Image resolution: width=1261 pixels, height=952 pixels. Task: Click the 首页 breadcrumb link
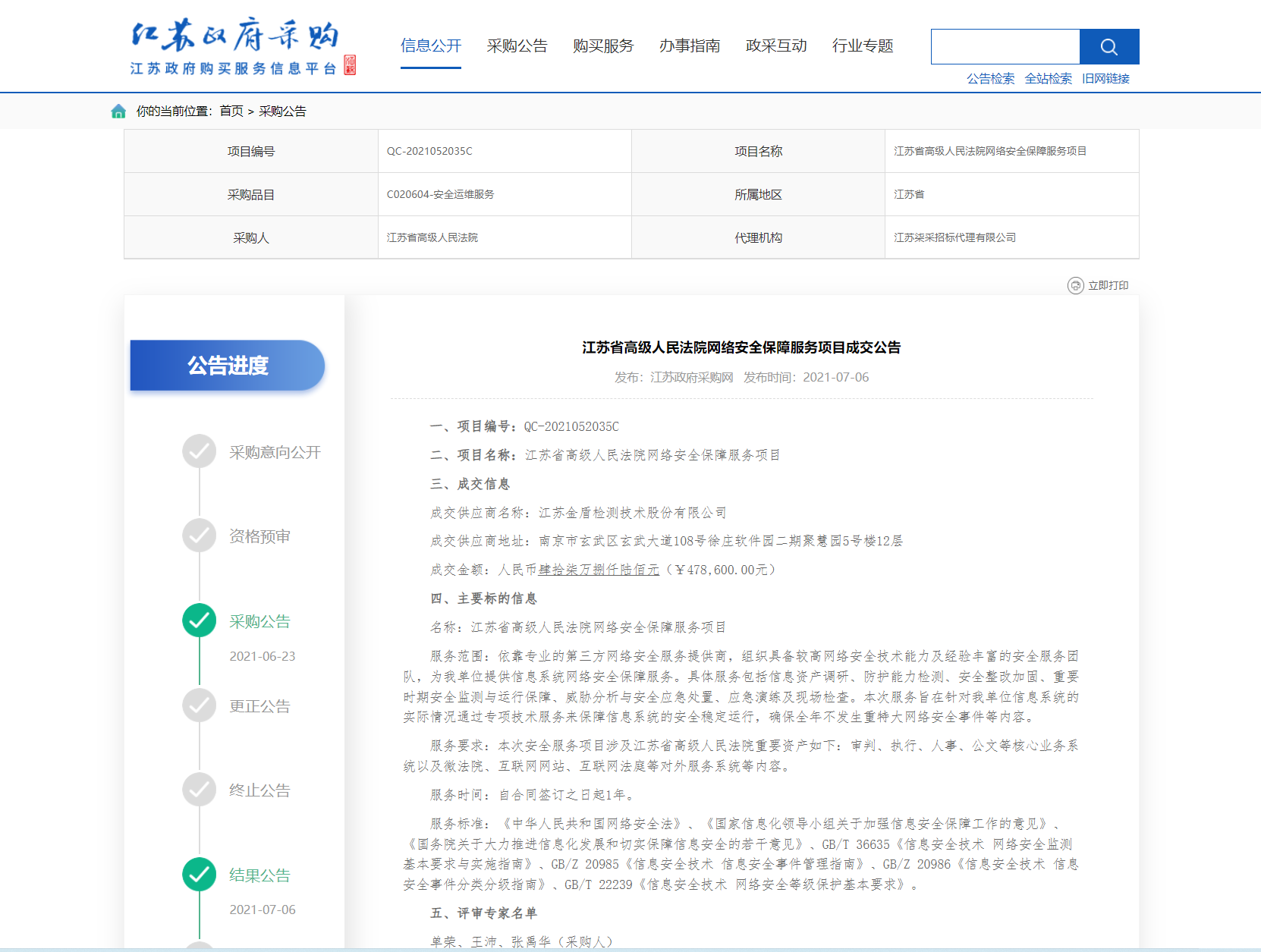tap(231, 112)
